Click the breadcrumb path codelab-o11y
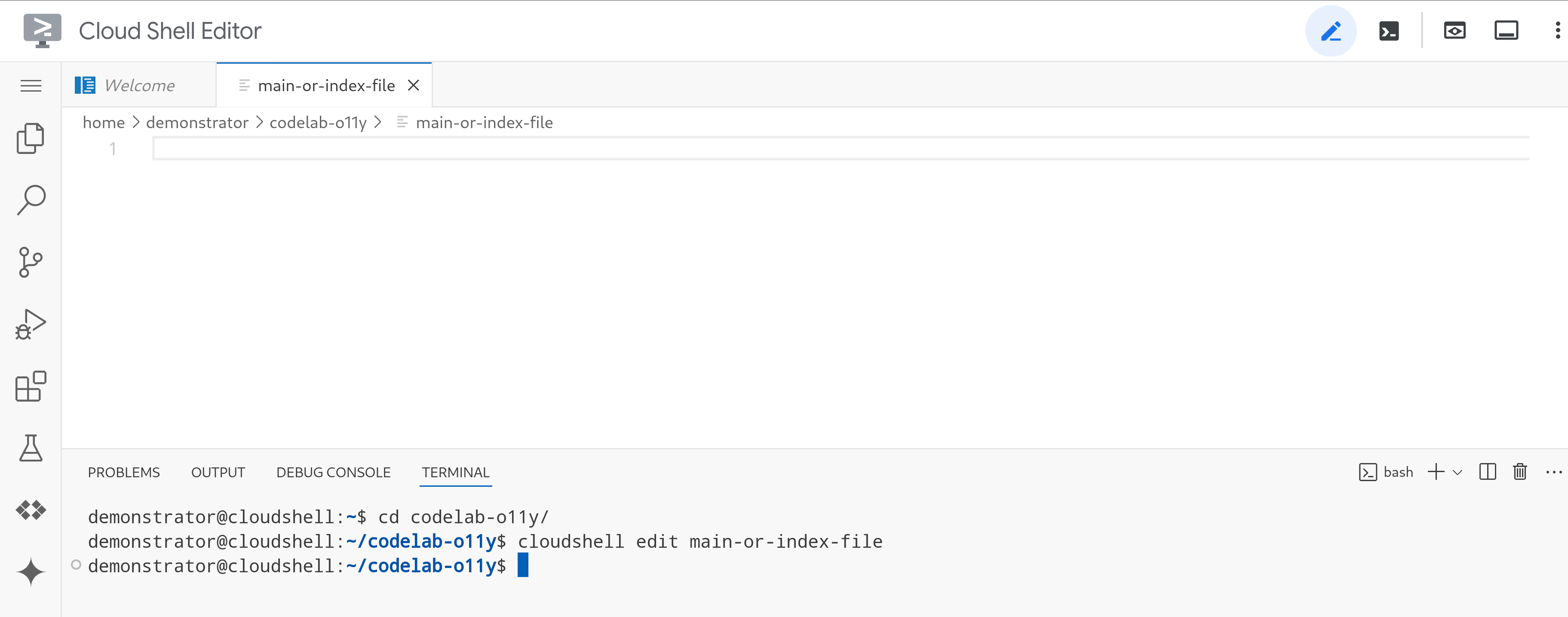The width and height of the screenshot is (1568, 617). point(318,122)
